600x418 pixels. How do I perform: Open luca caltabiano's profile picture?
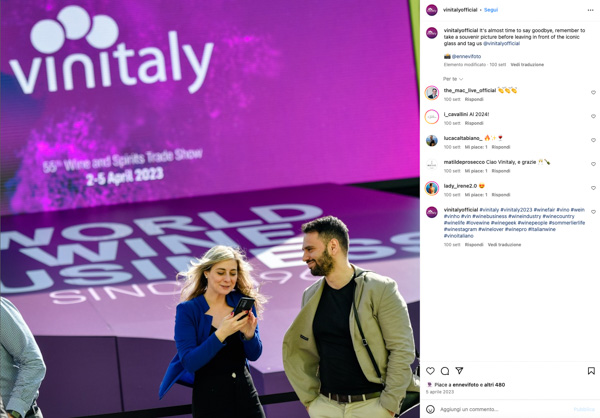point(432,140)
